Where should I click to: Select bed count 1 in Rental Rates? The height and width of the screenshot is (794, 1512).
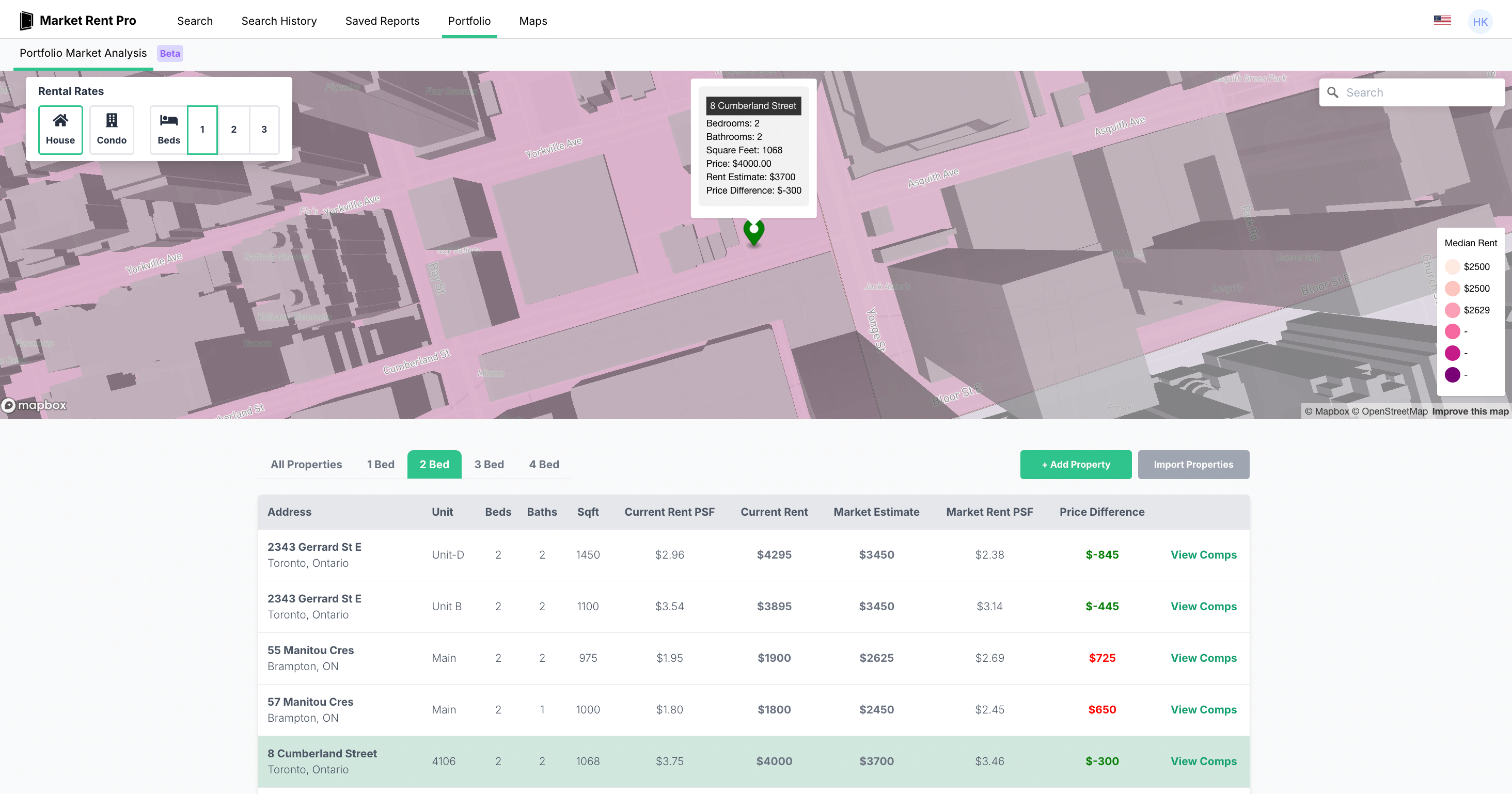pyautogui.click(x=202, y=130)
